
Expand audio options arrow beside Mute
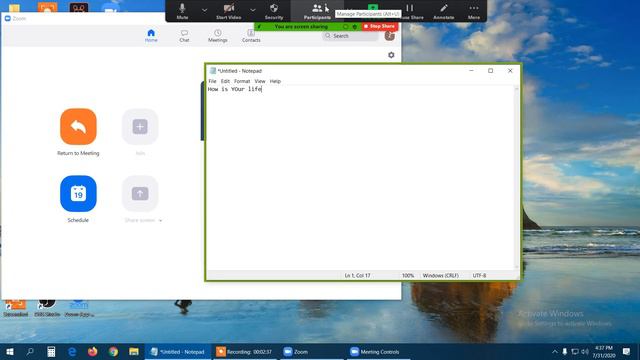204,10
